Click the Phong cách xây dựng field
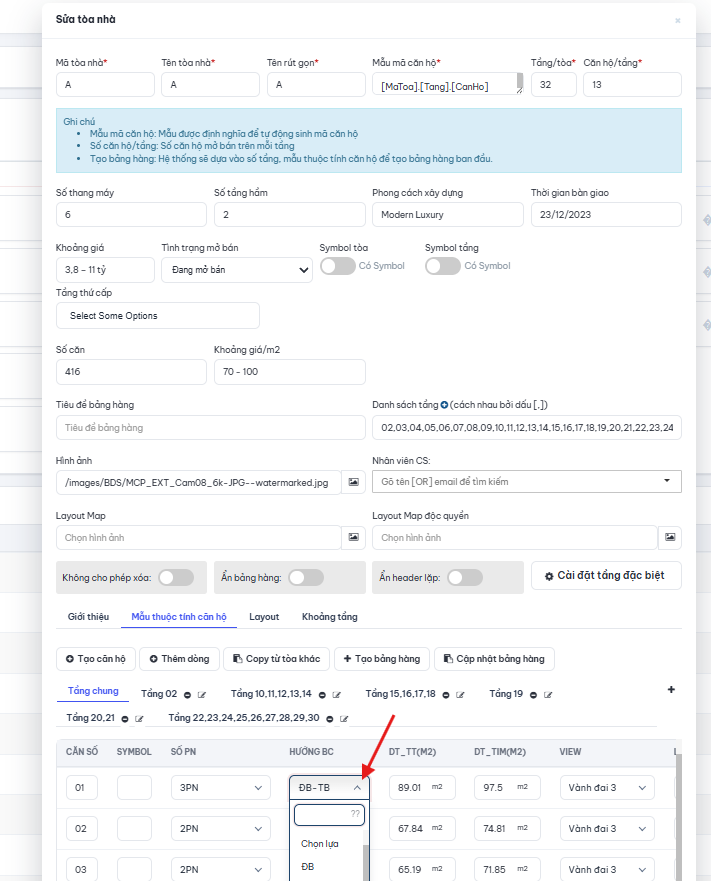 coord(448,215)
